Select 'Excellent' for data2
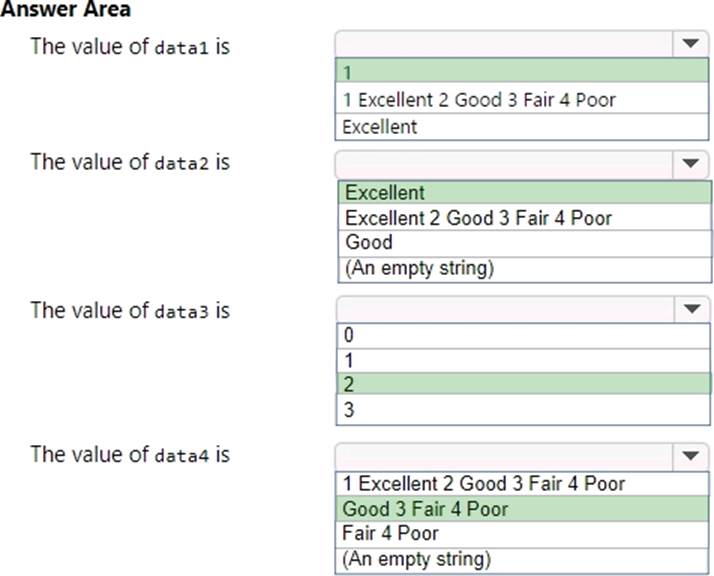Viewport: 714px width, 576px height. tap(524, 193)
